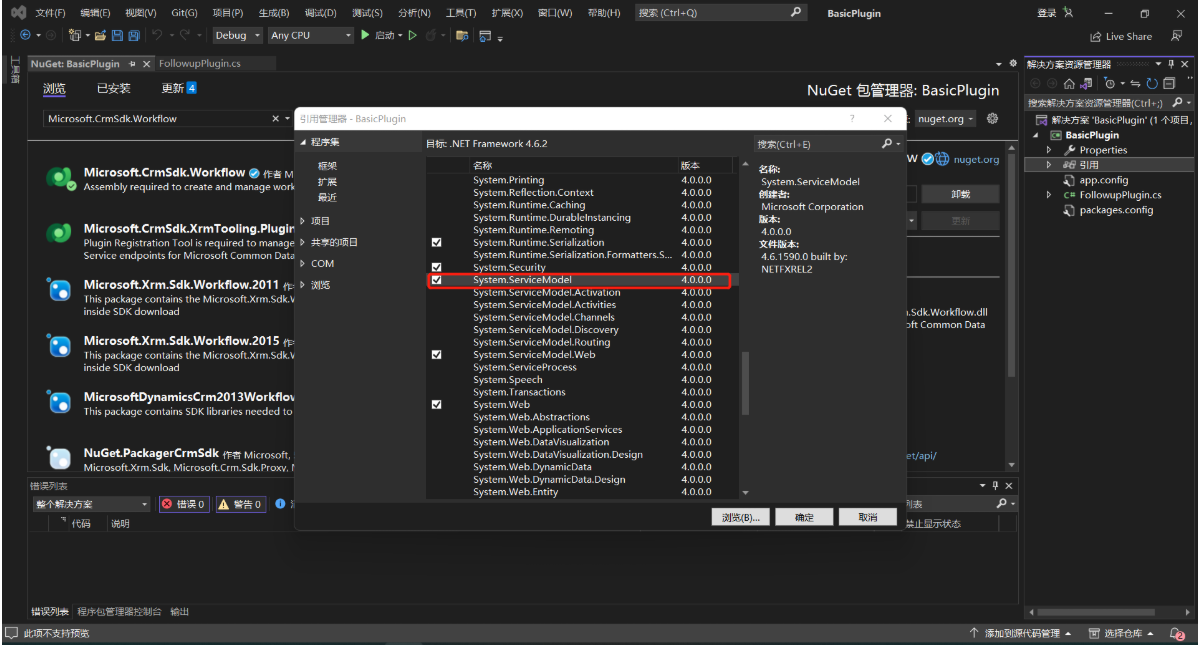The width and height of the screenshot is (1198, 645).
Task: Close the NuGet: BasicPlugin tab
Action: pos(147,64)
